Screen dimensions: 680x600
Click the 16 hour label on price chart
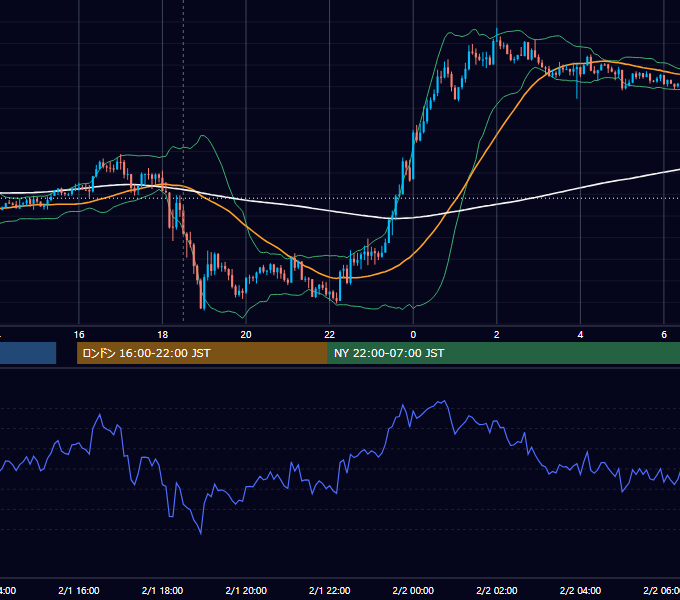pyautogui.click(x=79, y=335)
